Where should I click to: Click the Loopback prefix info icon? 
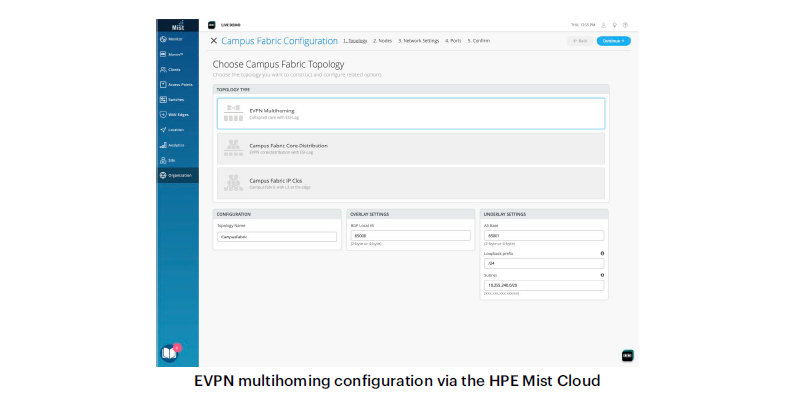click(602, 253)
